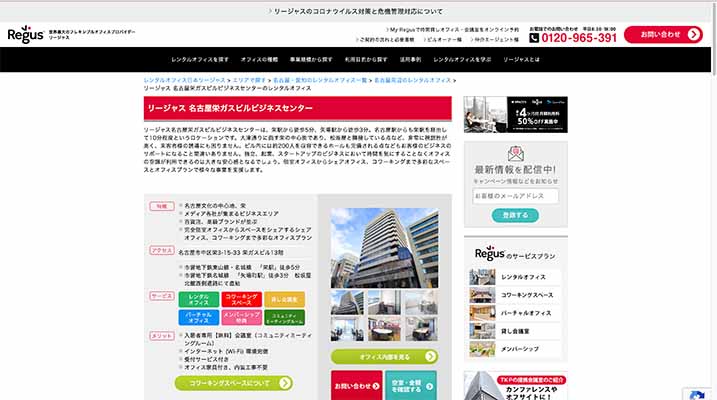Image resolution: width=717 pixels, height=400 pixels.
Task: Open the オフィスの種類 nav menu item
Action: (x=259, y=59)
